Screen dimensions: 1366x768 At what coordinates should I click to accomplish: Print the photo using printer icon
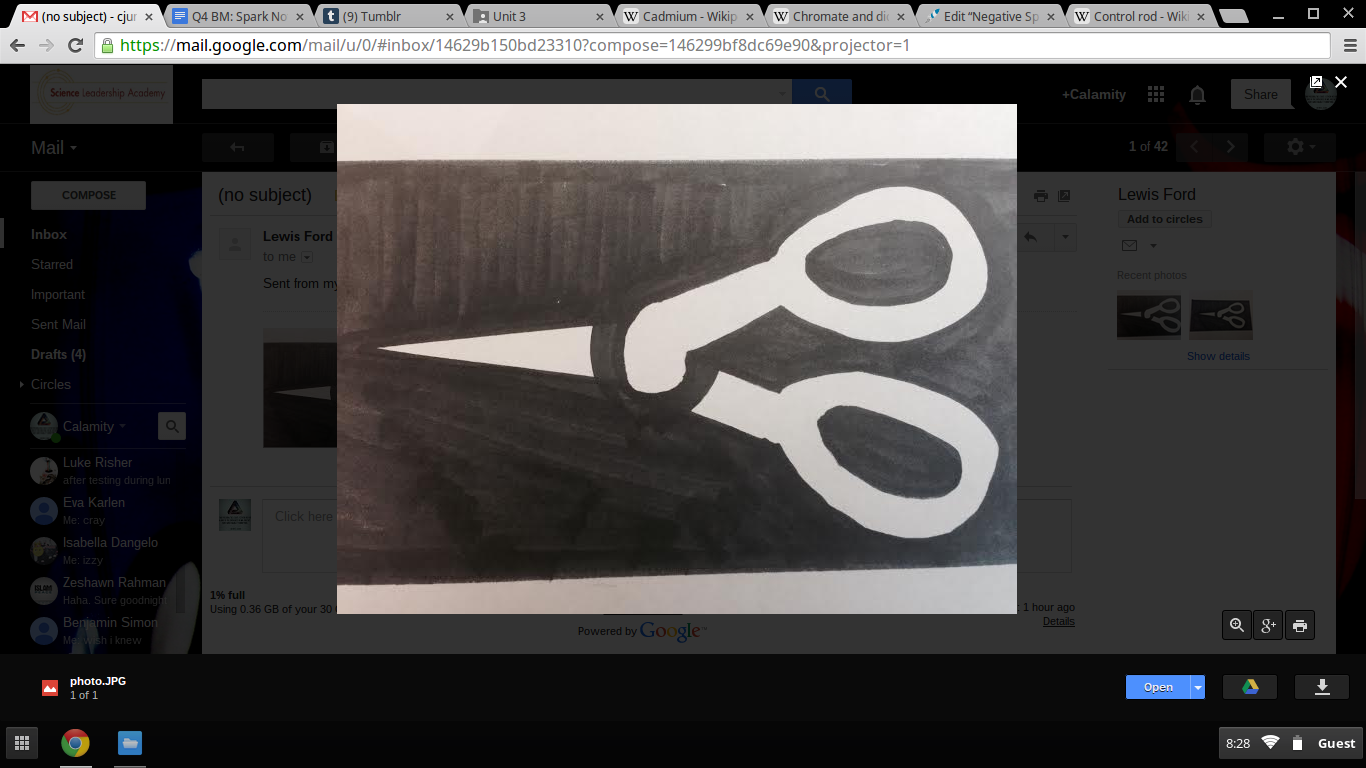click(x=1299, y=625)
